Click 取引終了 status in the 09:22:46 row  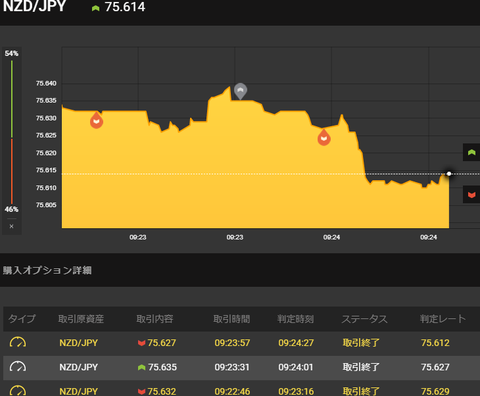(x=361, y=391)
